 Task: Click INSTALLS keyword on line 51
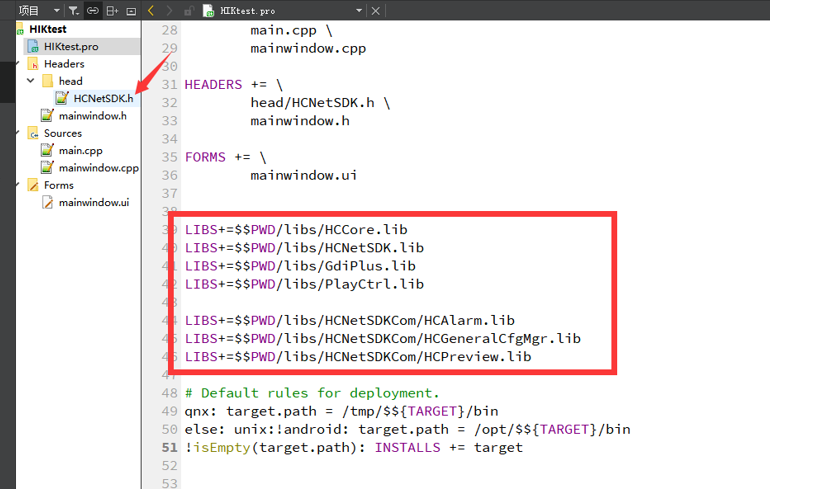407,448
